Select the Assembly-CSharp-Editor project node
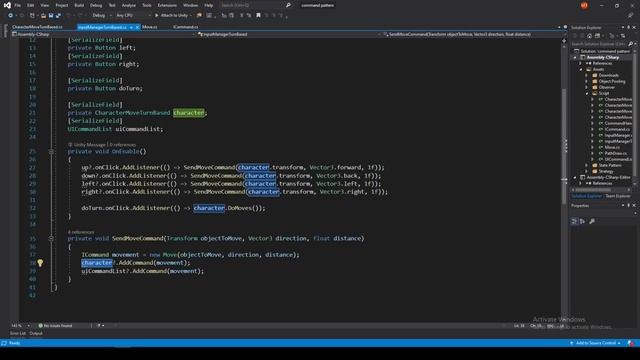 608,178
